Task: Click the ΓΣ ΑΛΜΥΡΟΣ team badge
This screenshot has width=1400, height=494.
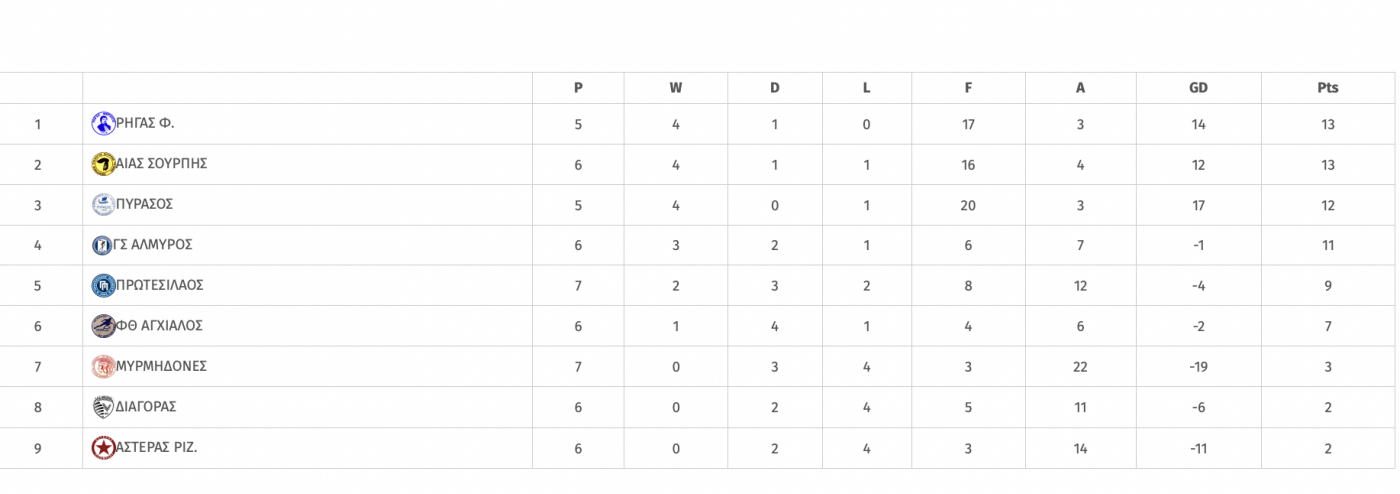Action: click(102, 245)
